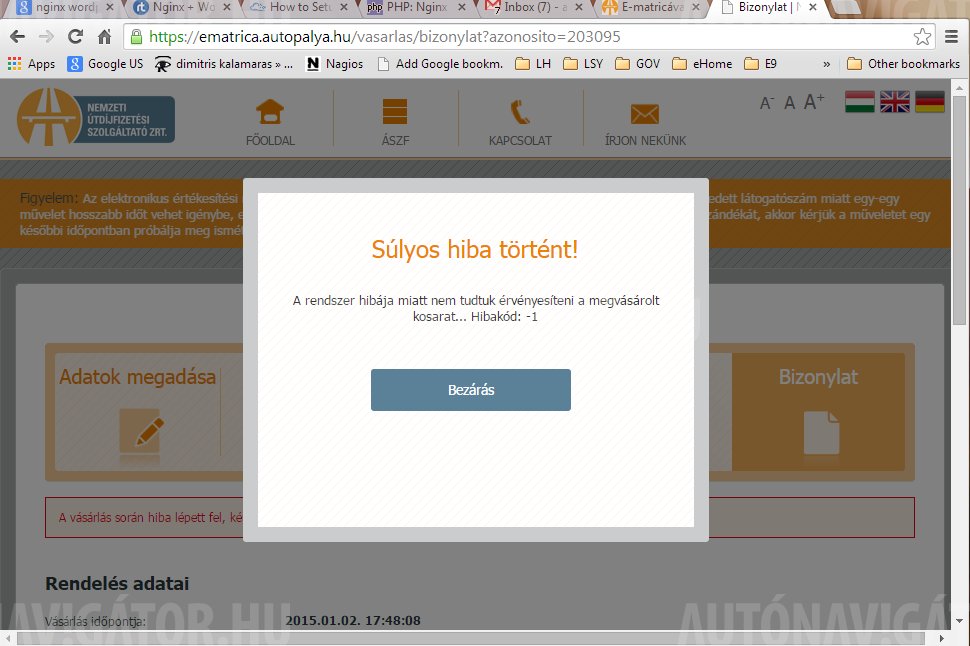Open the Chrome hamburger menu

tap(952, 37)
